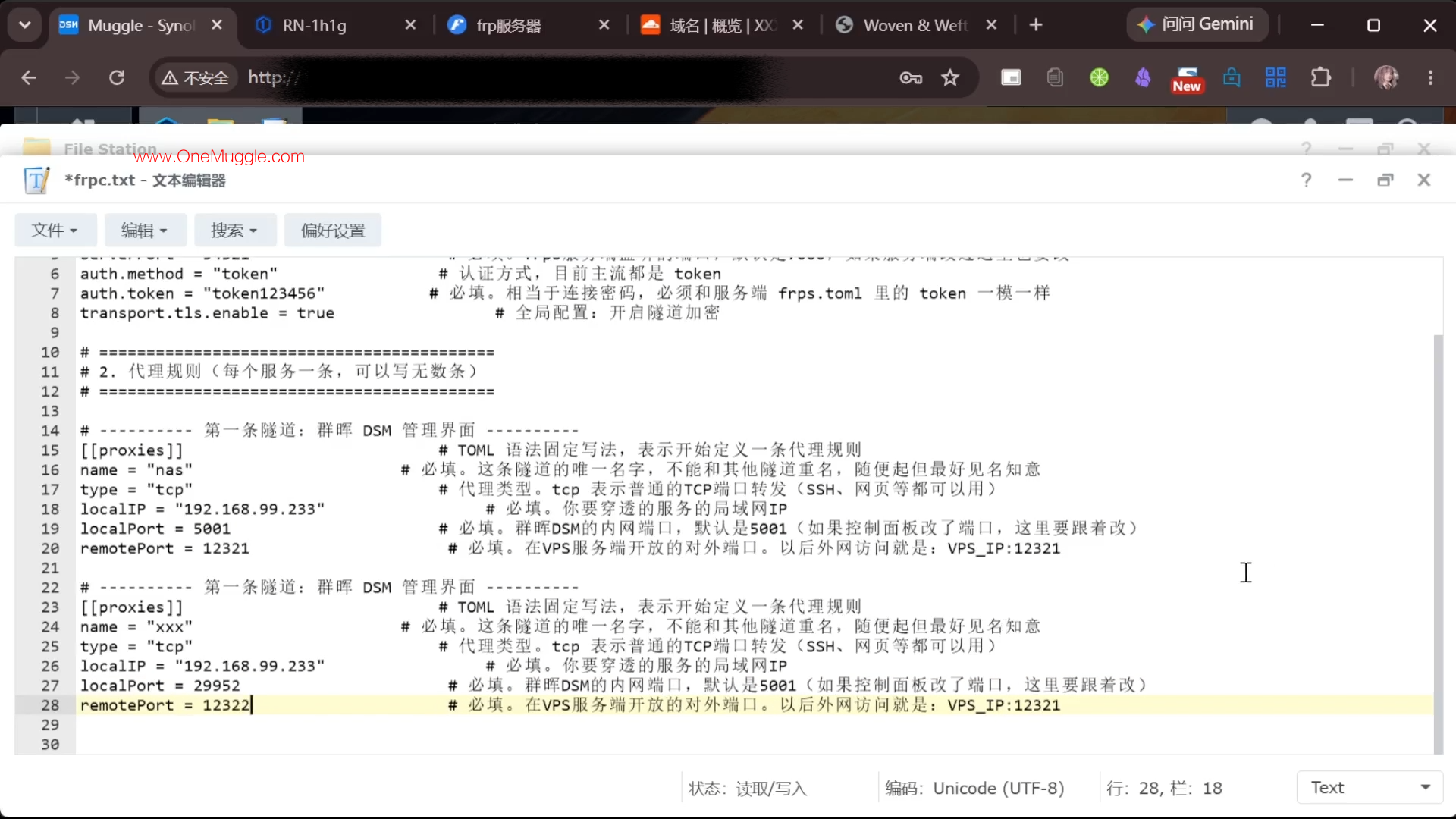Click the browser forward arrow

(x=72, y=77)
